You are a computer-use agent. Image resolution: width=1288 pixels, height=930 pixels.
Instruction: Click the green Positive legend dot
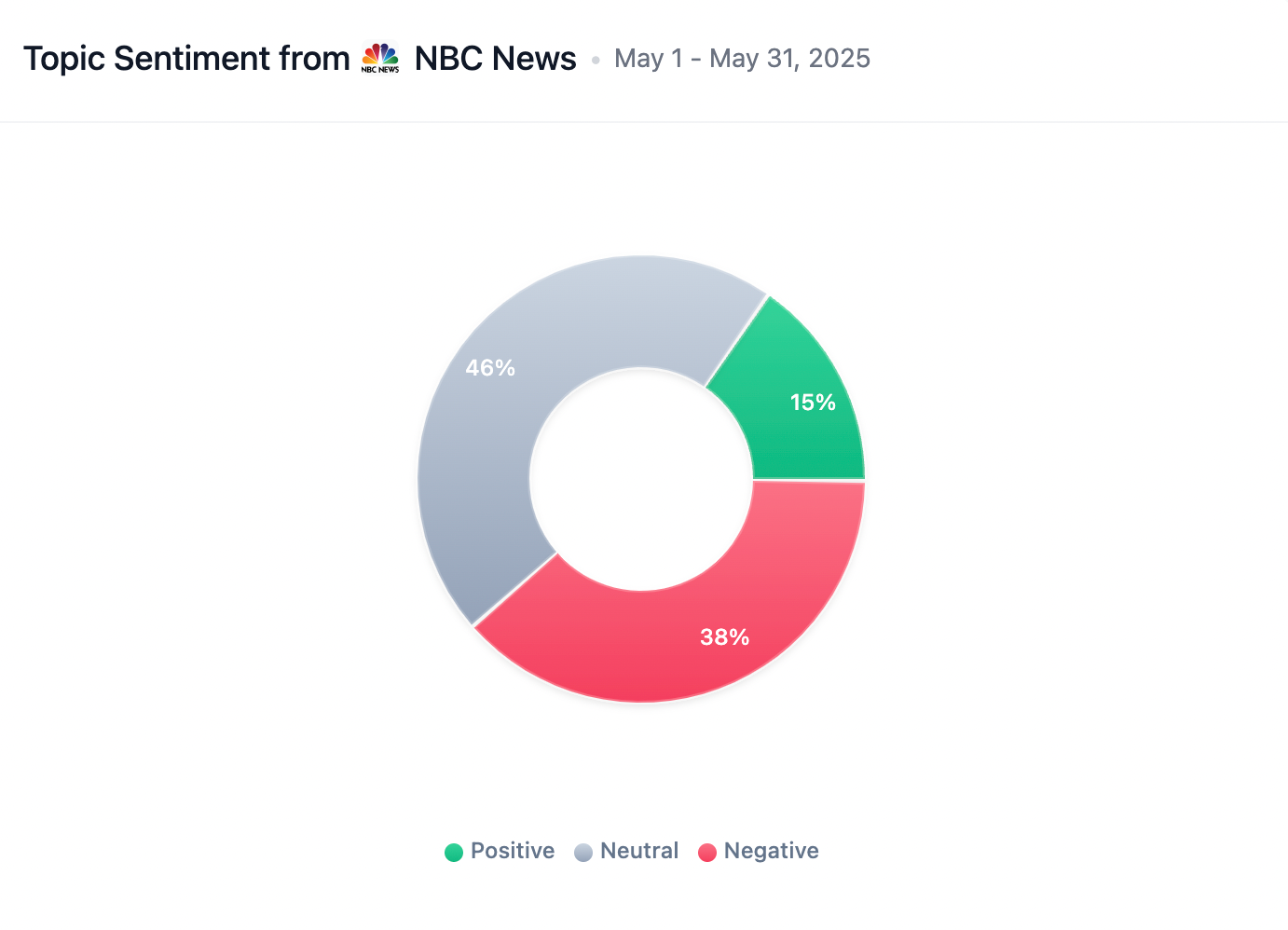[x=454, y=852]
